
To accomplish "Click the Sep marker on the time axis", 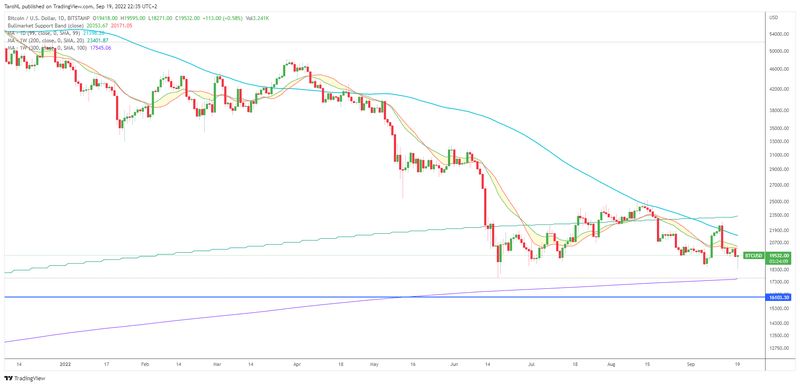I will 691,365.
